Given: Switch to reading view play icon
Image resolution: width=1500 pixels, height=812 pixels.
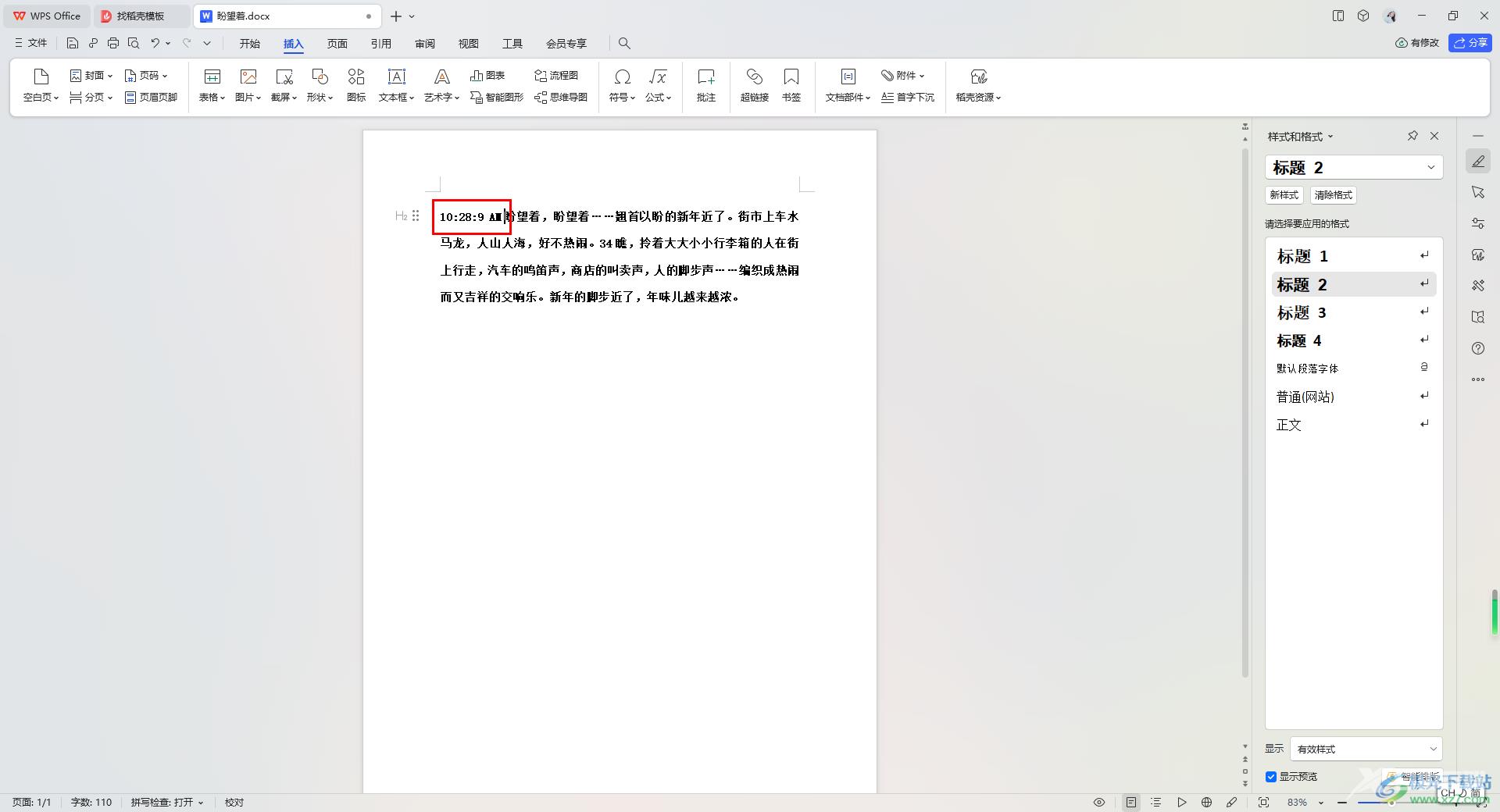Looking at the screenshot, I should (x=1182, y=802).
